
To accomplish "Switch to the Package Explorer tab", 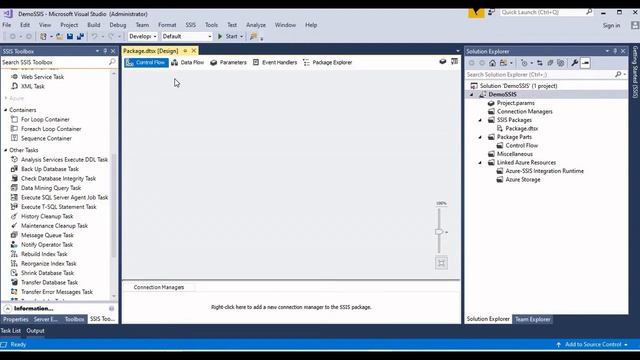I will point(328,62).
